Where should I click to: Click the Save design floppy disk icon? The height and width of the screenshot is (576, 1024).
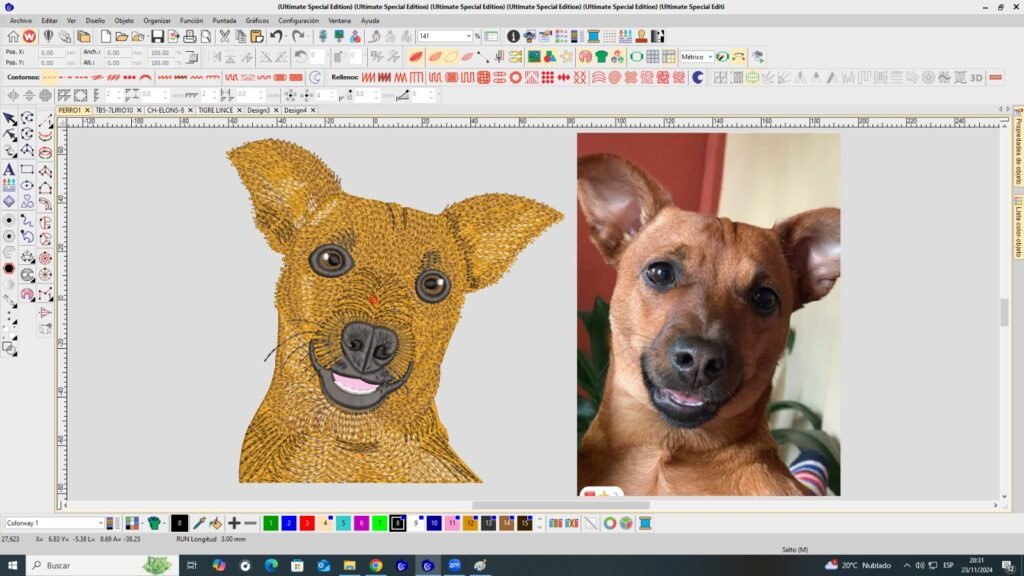(x=157, y=36)
